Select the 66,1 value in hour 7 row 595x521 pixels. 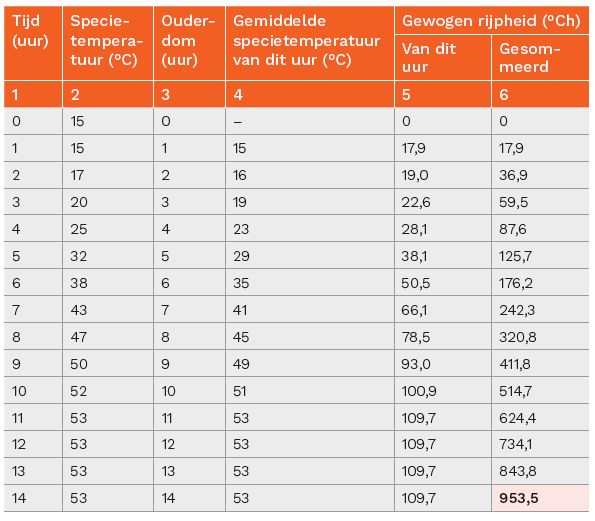tap(443, 310)
